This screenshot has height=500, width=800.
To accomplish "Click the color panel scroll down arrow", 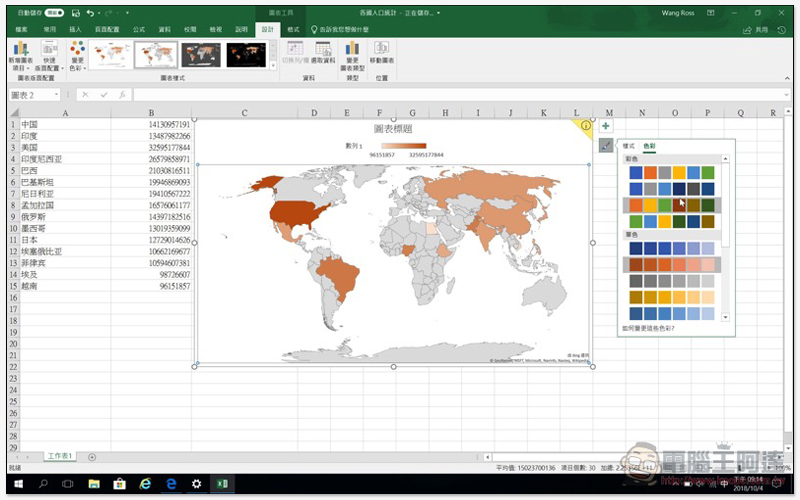I will click(725, 317).
